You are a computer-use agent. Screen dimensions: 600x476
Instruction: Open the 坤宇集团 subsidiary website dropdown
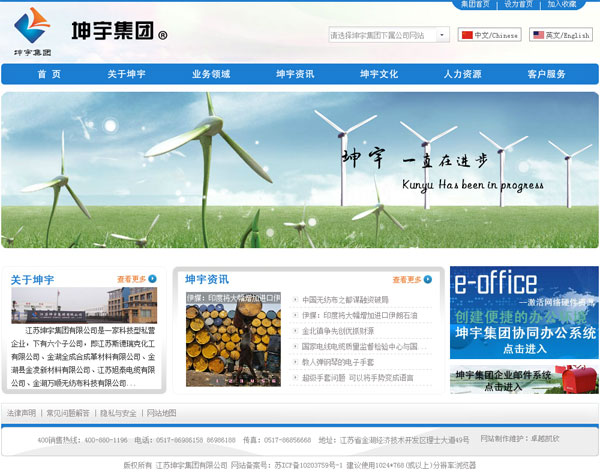[389, 35]
